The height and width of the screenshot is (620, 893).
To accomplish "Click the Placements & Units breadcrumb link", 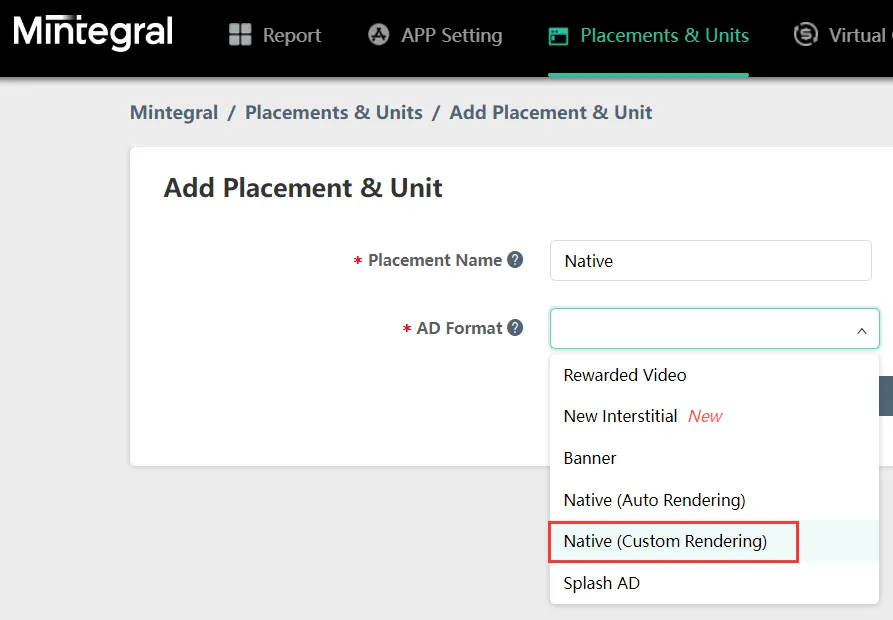I will pyautogui.click(x=333, y=112).
